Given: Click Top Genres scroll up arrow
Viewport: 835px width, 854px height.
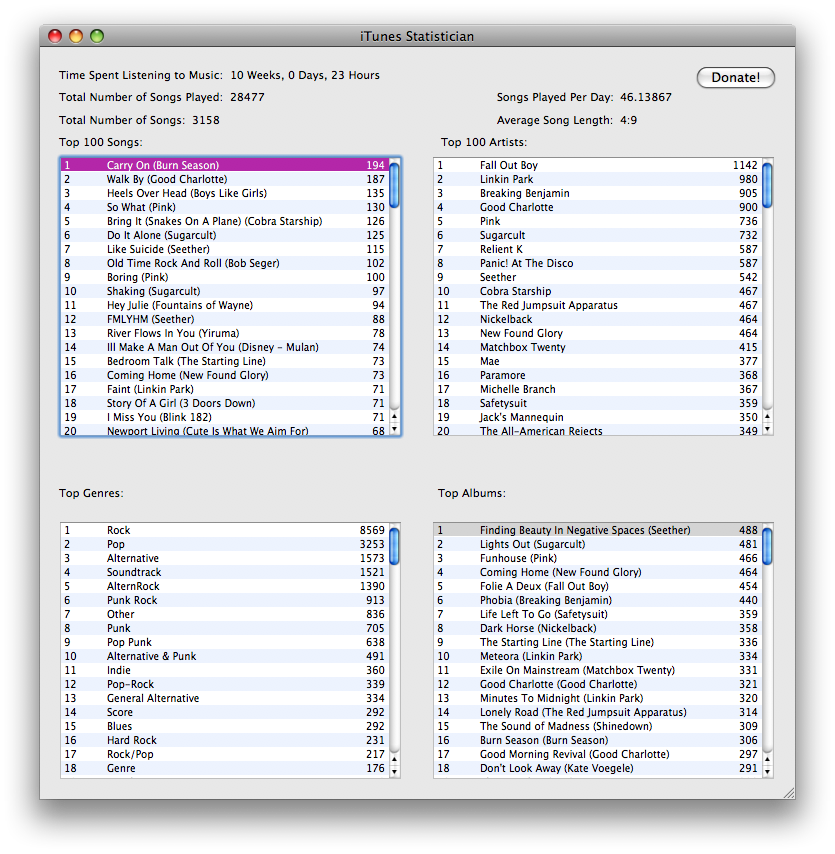Looking at the screenshot, I should [x=395, y=758].
